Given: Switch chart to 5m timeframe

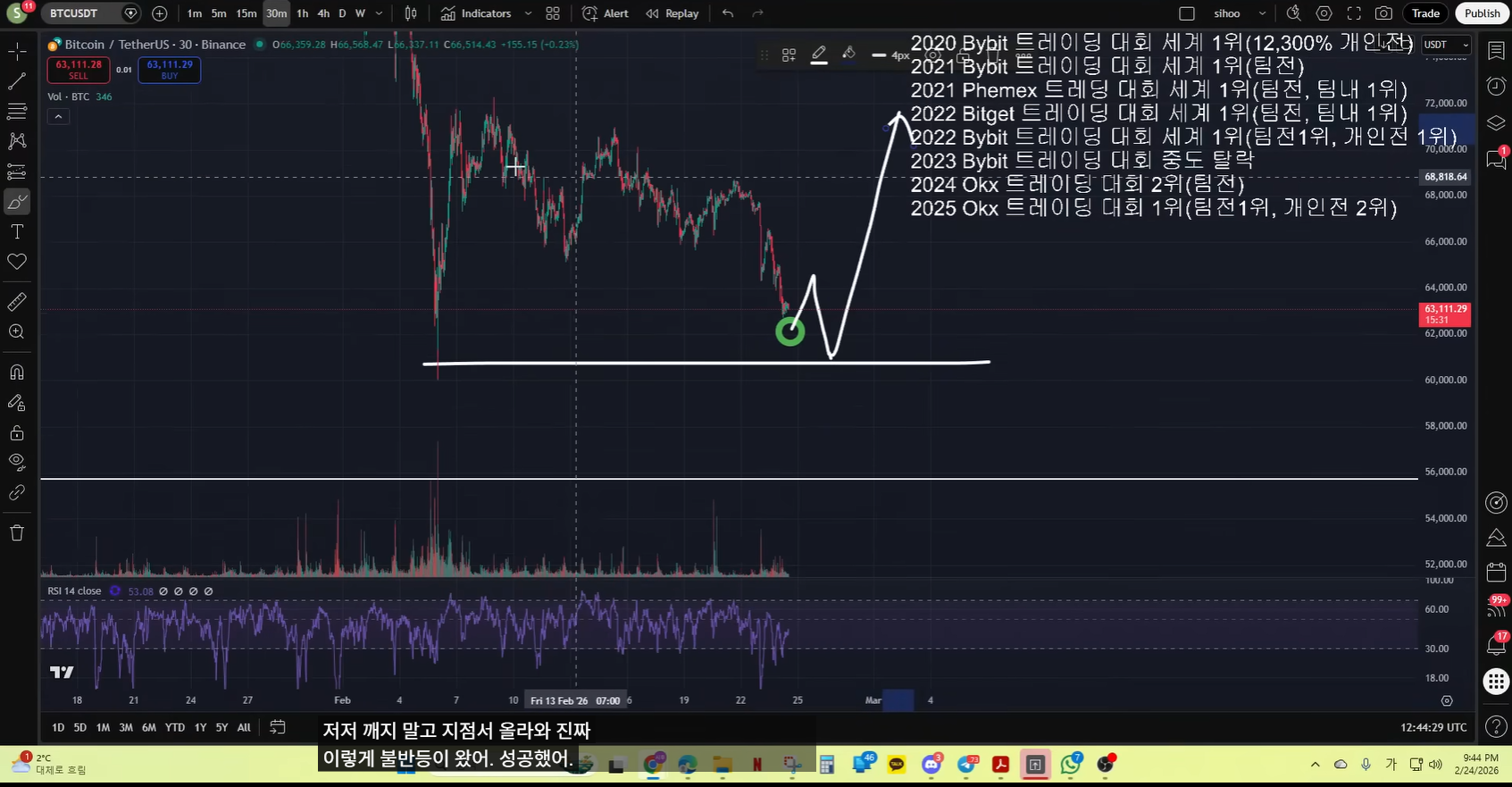Looking at the screenshot, I should tap(219, 13).
